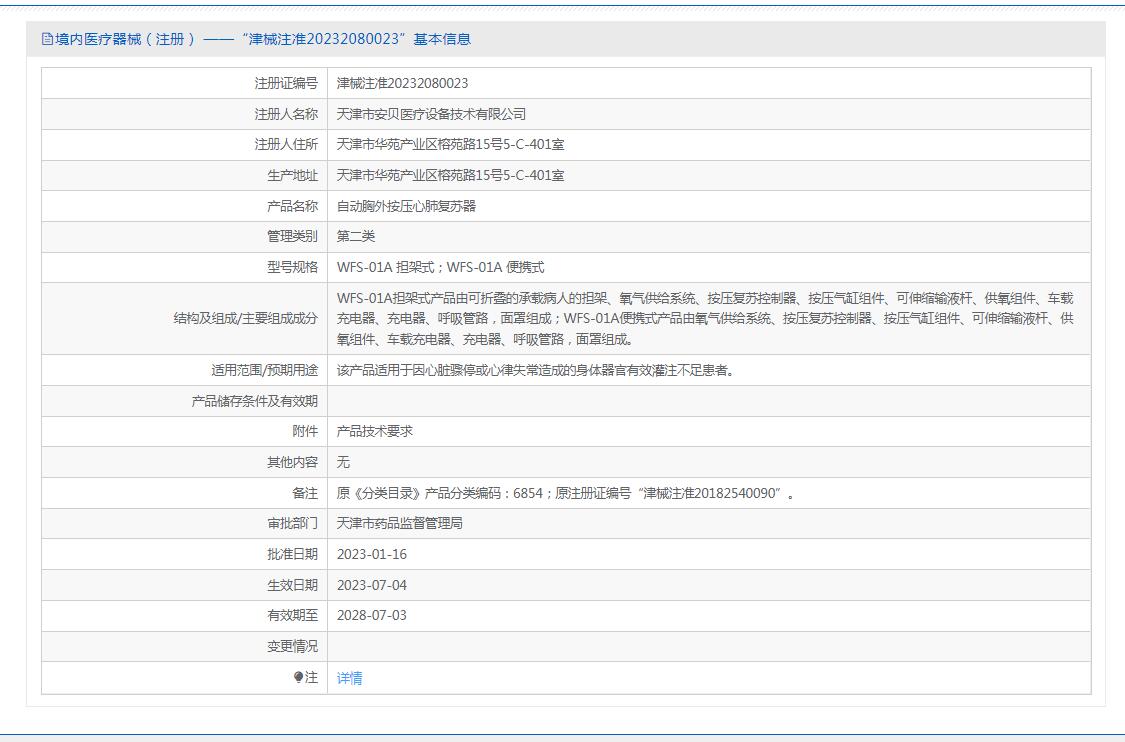Click the 适用范围/预期用途 label
This screenshot has height=742, width=1125.
pyautogui.click(x=264, y=370)
